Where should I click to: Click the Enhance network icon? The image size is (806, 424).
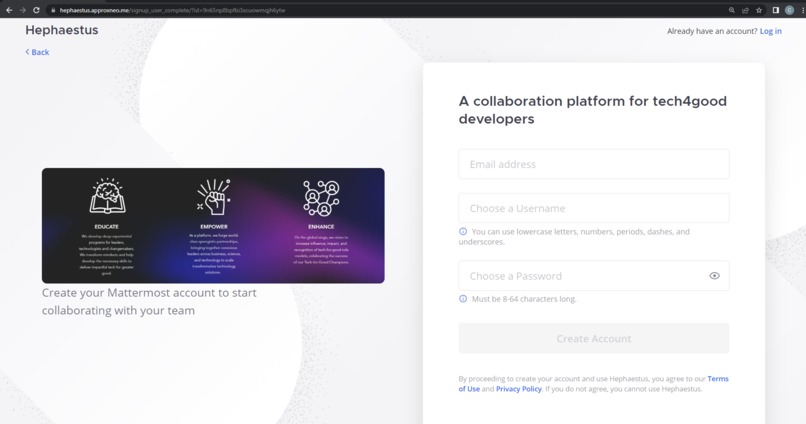click(x=321, y=198)
